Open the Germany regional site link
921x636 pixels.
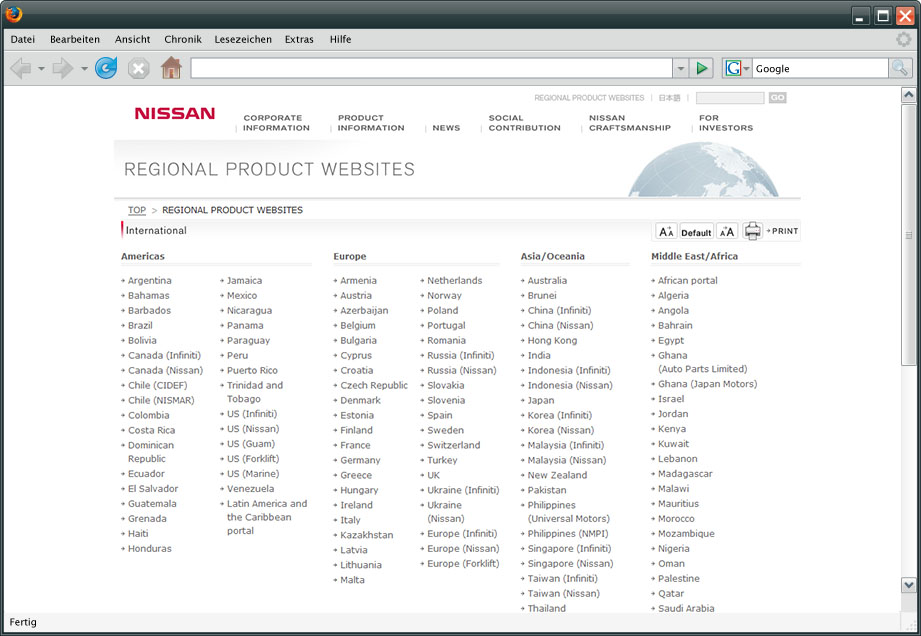361,460
